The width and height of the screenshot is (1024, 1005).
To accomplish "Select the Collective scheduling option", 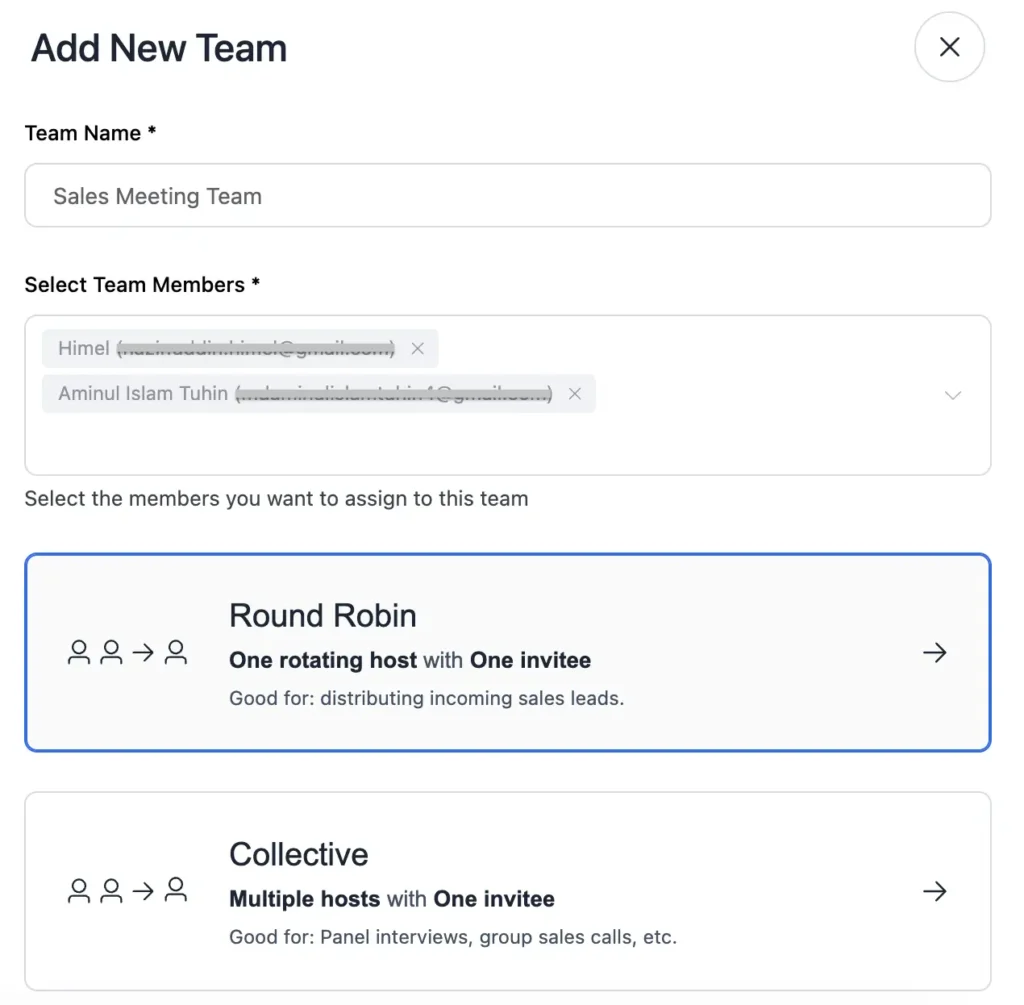I will 509,890.
